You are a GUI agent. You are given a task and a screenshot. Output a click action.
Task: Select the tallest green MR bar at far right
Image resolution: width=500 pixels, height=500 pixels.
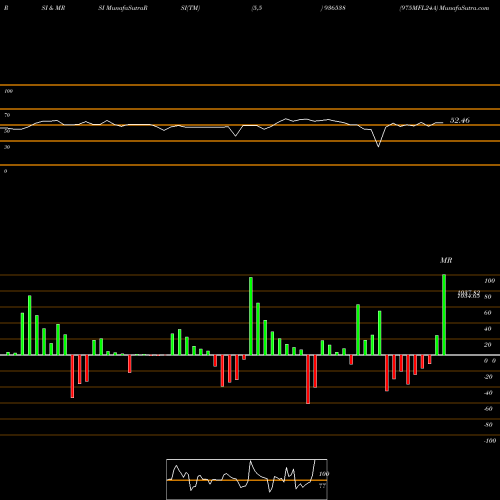click(444, 315)
